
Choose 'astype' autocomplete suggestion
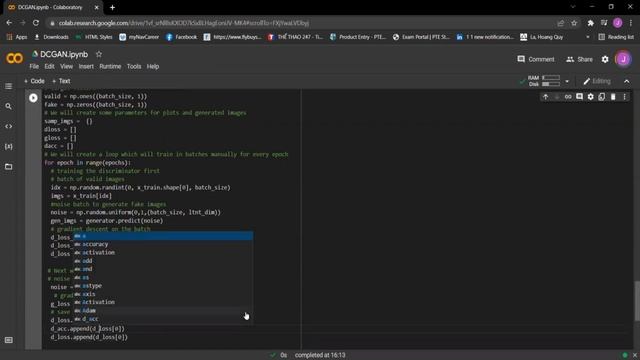pyautogui.click(x=163, y=286)
